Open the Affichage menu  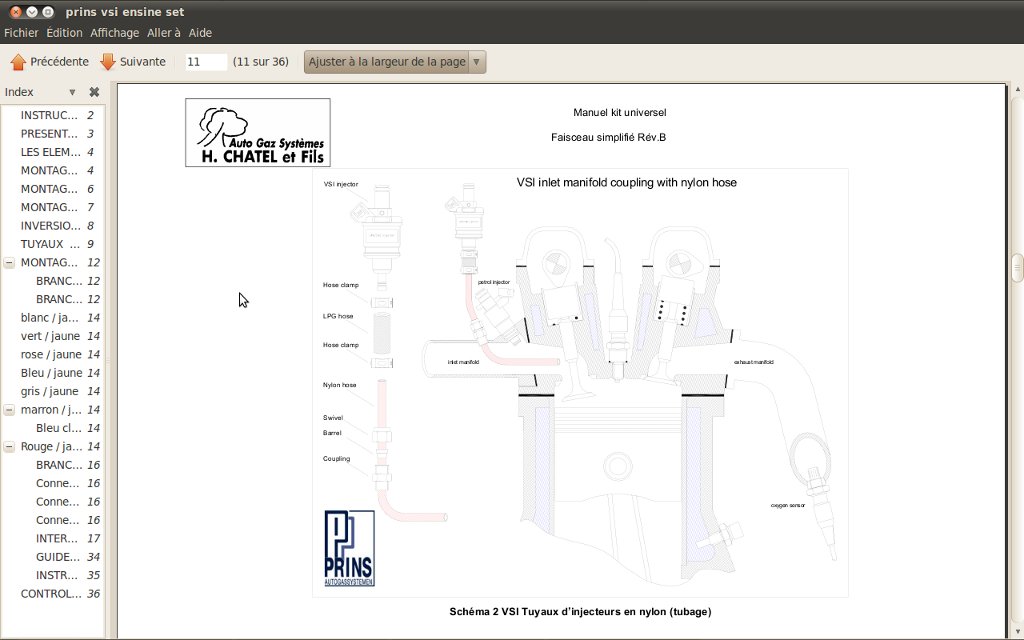[x=115, y=33]
